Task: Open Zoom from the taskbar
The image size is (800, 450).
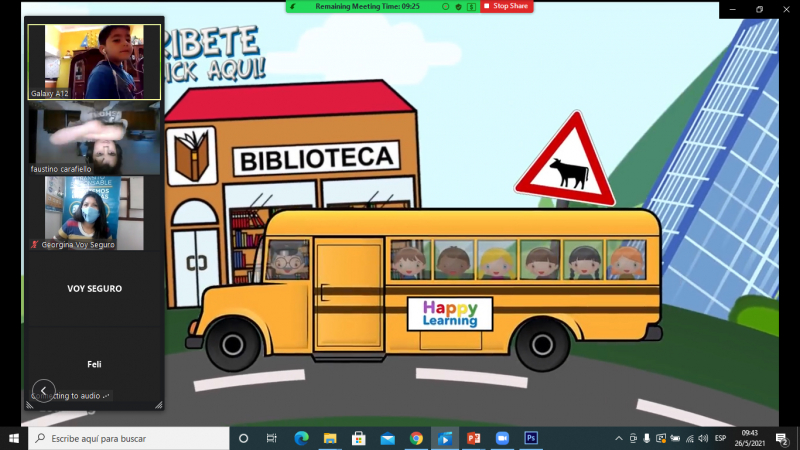Action: point(502,438)
